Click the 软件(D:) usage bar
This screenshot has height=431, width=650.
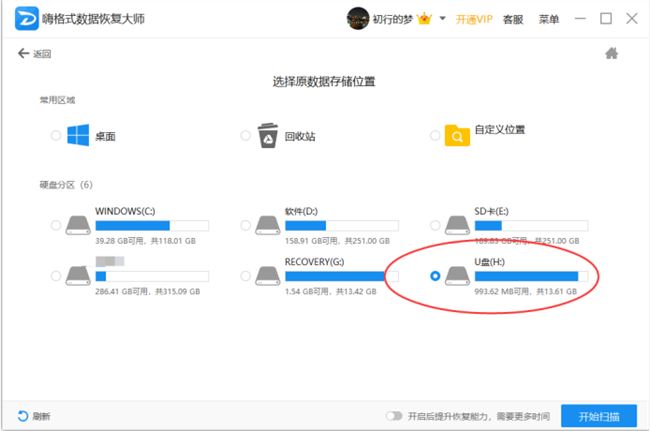coord(342,225)
